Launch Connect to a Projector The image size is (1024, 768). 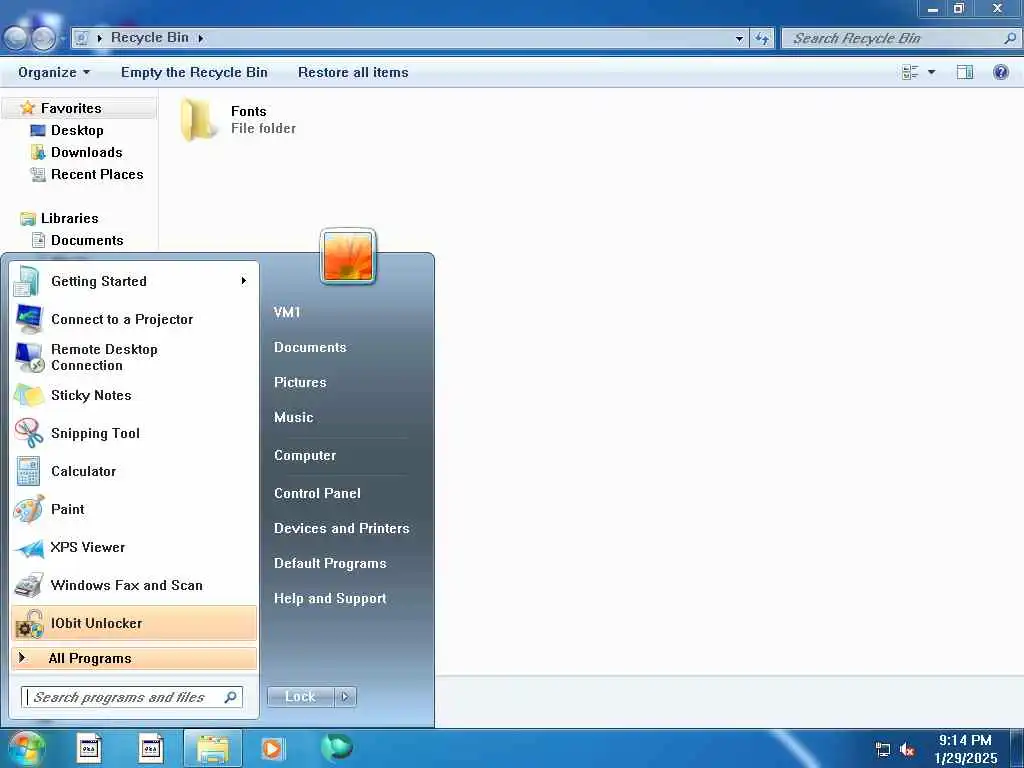point(134,319)
